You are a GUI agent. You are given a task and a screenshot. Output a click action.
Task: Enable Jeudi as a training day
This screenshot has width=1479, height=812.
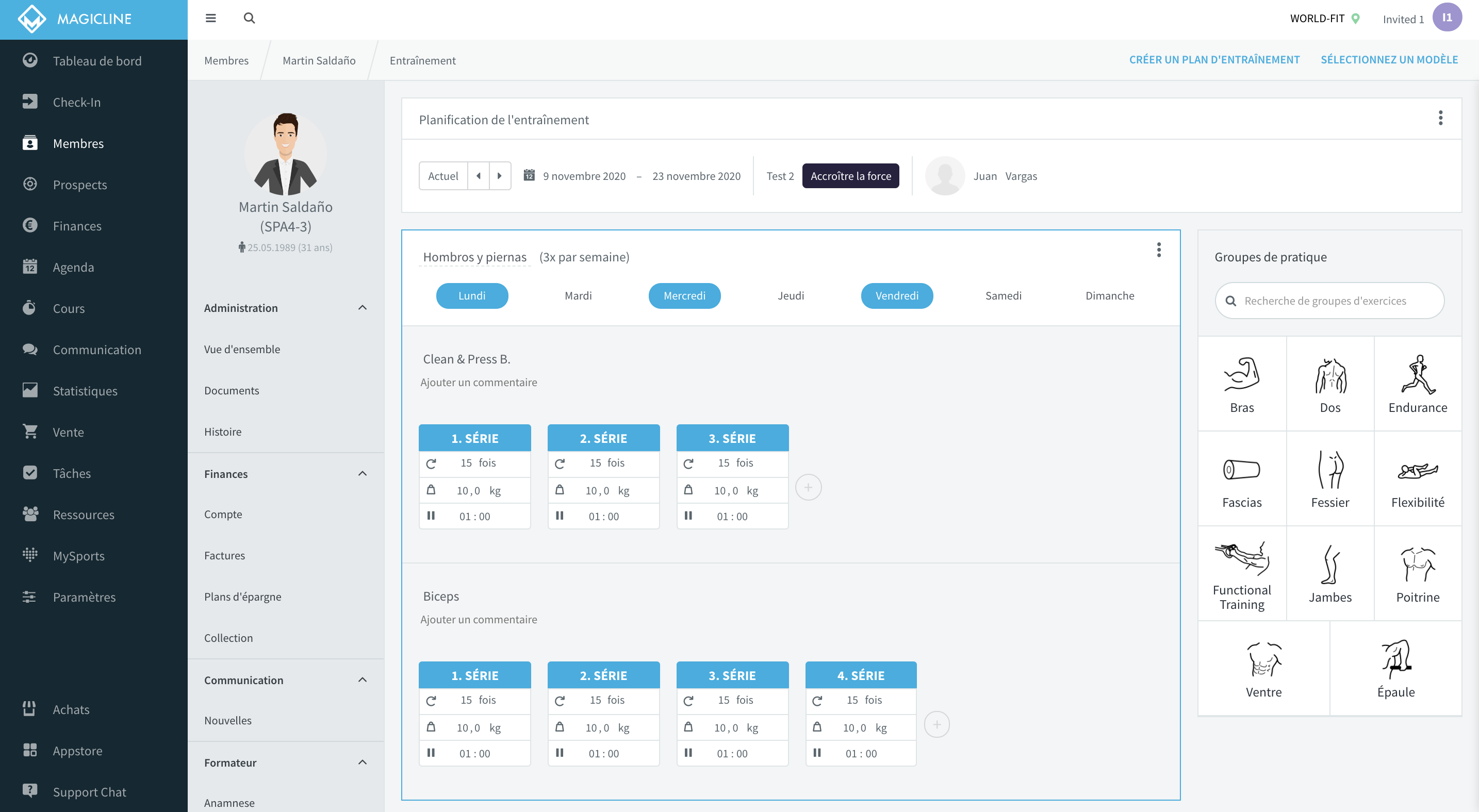click(791, 295)
